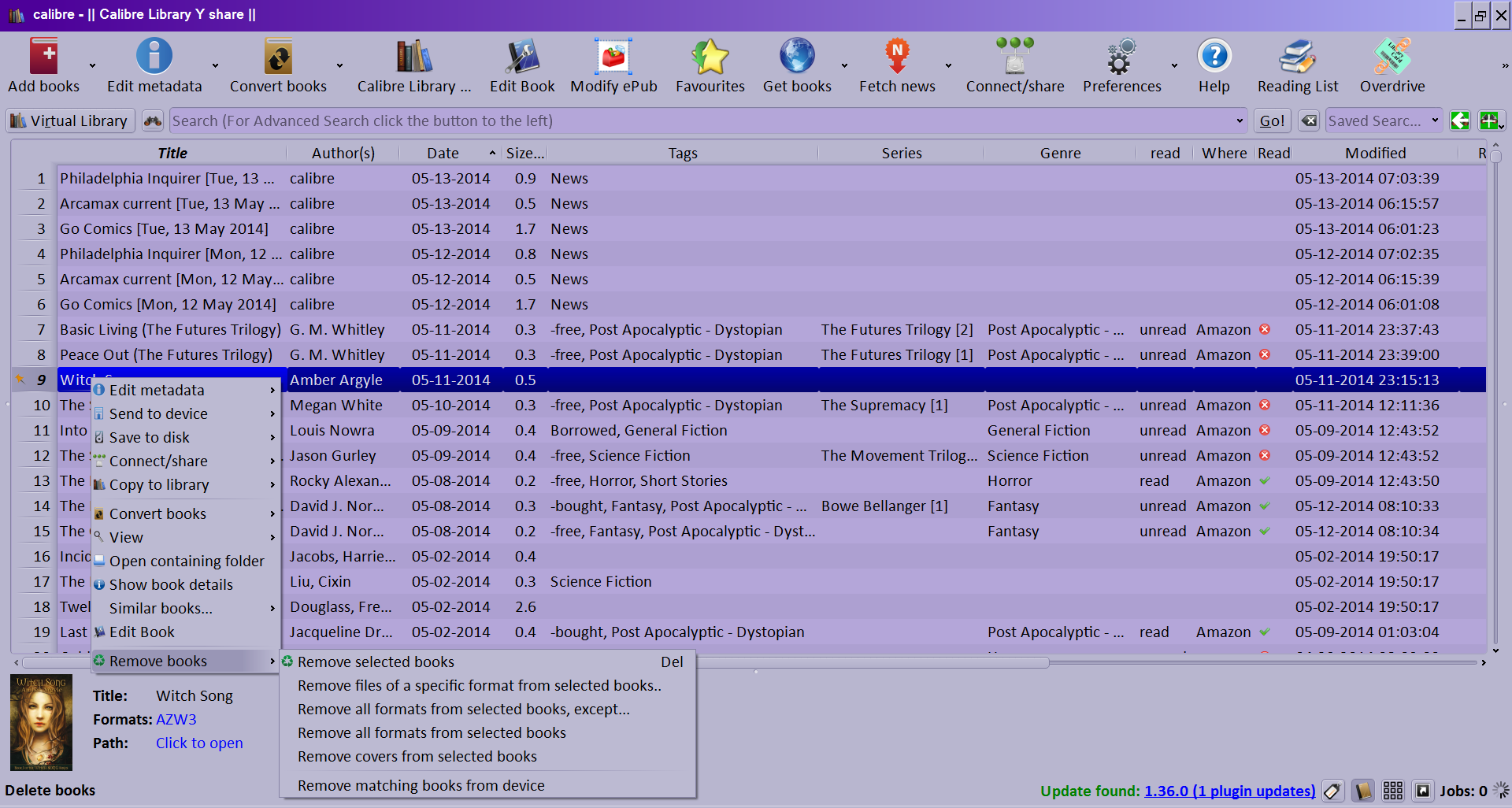Select the Megan White author cell

[343, 406]
